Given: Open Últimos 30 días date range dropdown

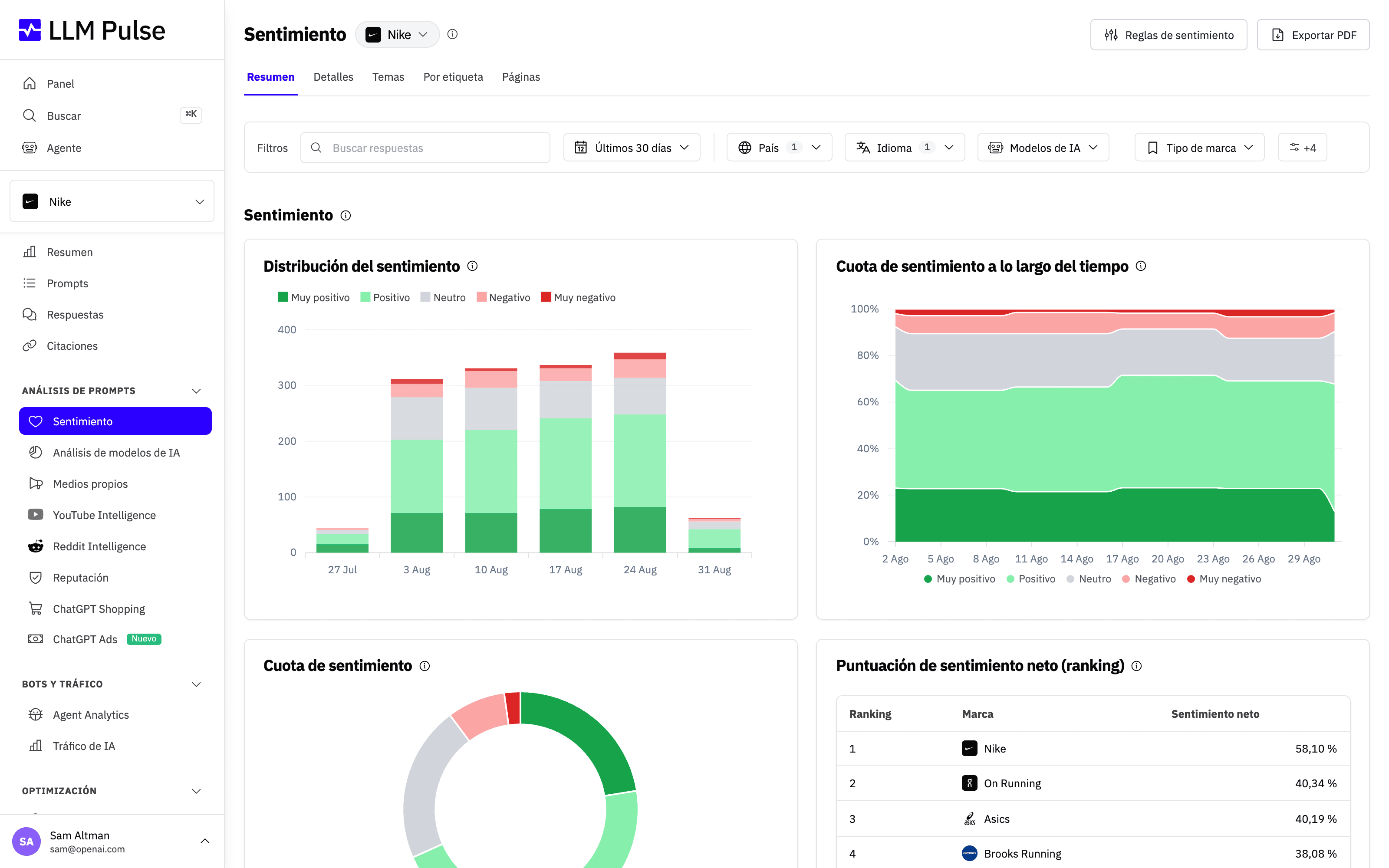Looking at the screenshot, I should (632, 148).
